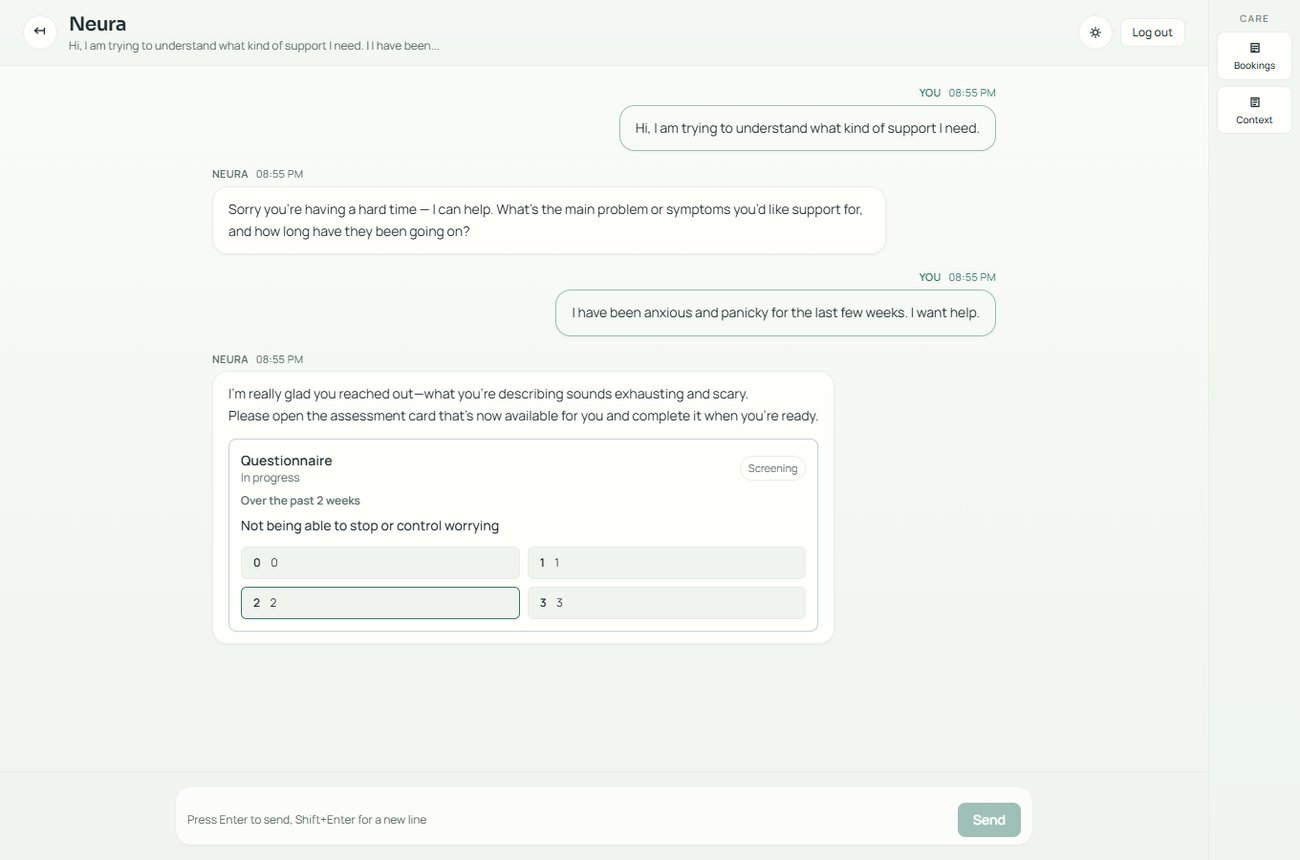Click the question "Not being able to stop or control worrying"
The height and width of the screenshot is (860, 1300).
[x=370, y=526]
